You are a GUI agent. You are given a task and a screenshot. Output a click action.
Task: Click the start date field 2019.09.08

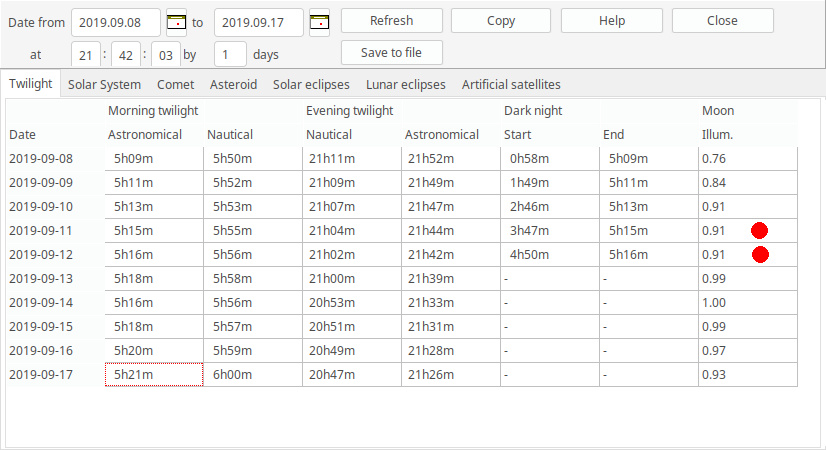pyautogui.click(x=116, y=21)
